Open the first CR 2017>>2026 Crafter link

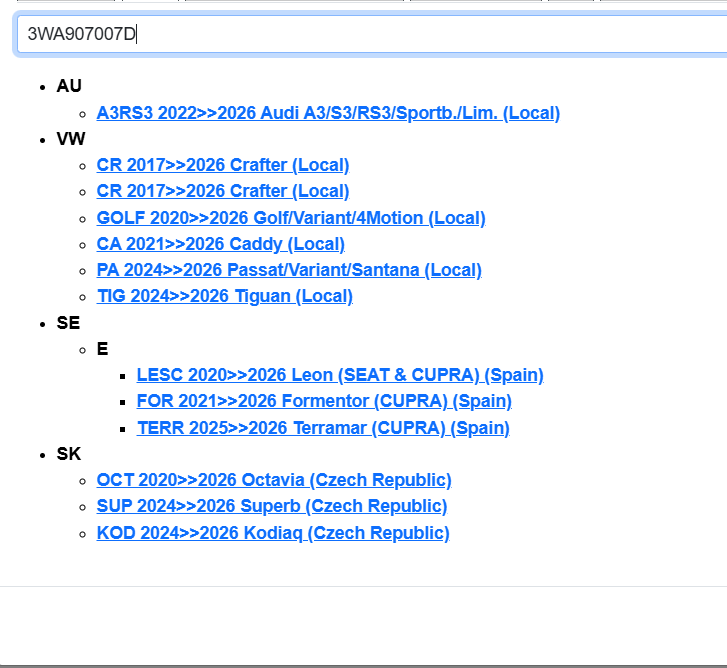tap(222, 165)
